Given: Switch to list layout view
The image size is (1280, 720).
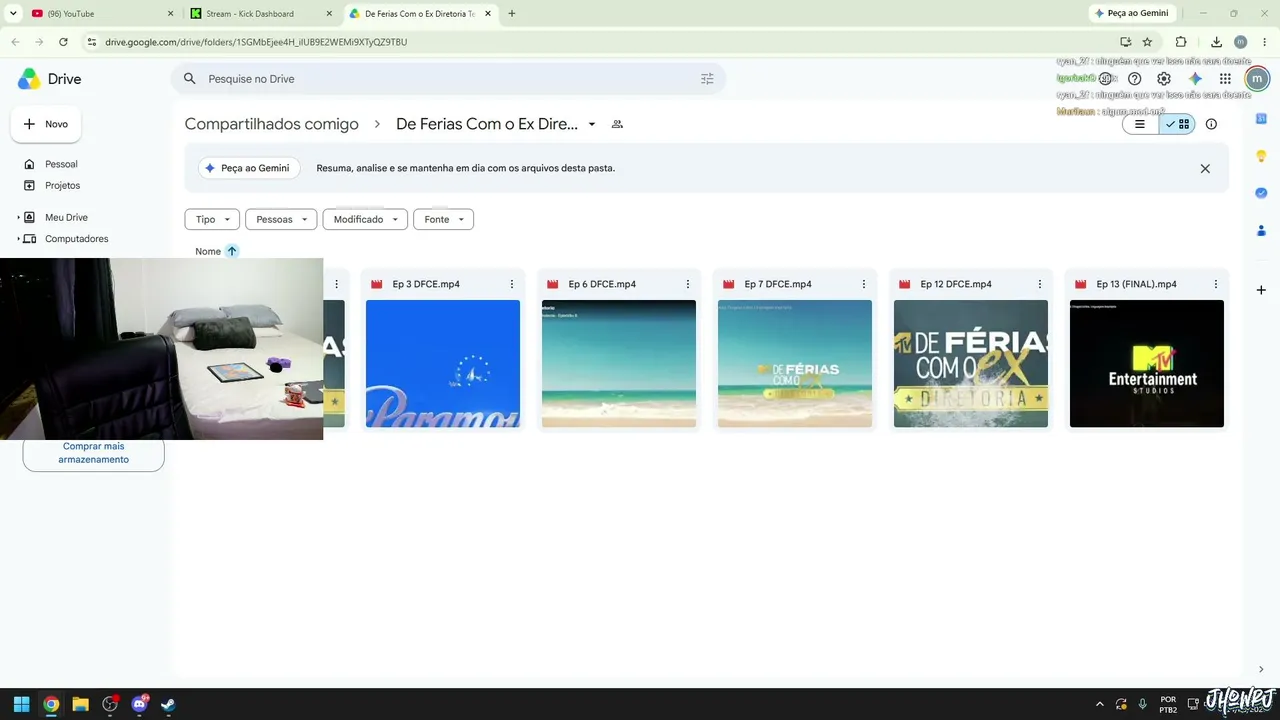Looking at the screenshot, I should coord(1140,125).
